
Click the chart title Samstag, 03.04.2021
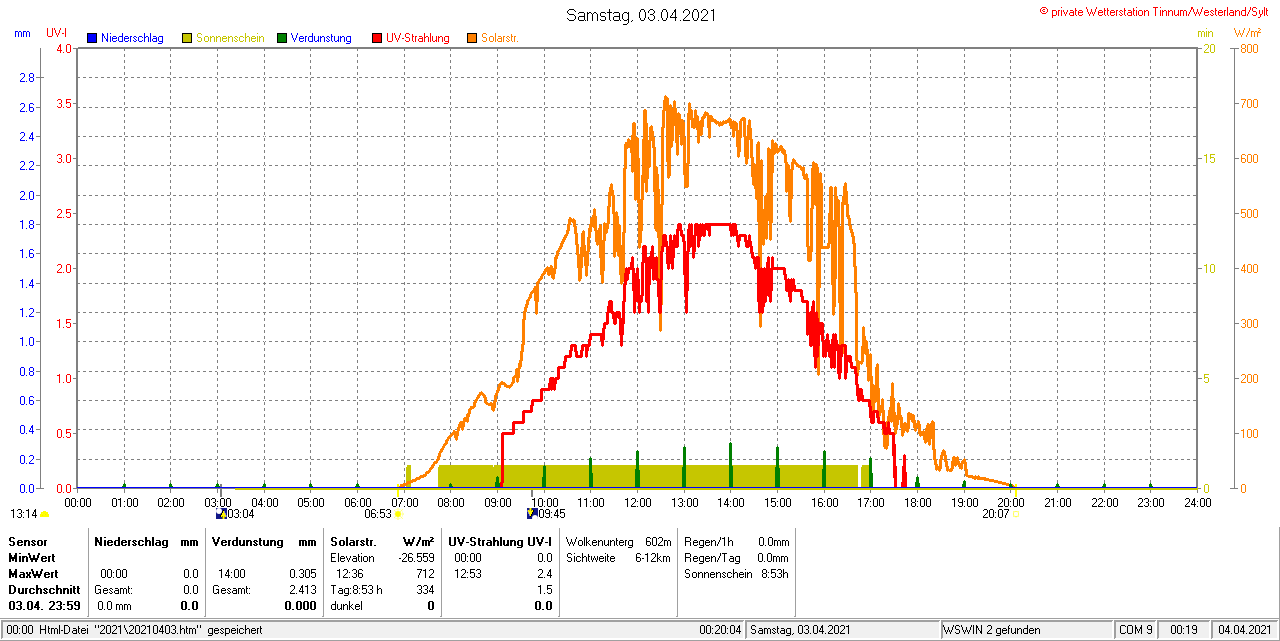click(641, 15)
